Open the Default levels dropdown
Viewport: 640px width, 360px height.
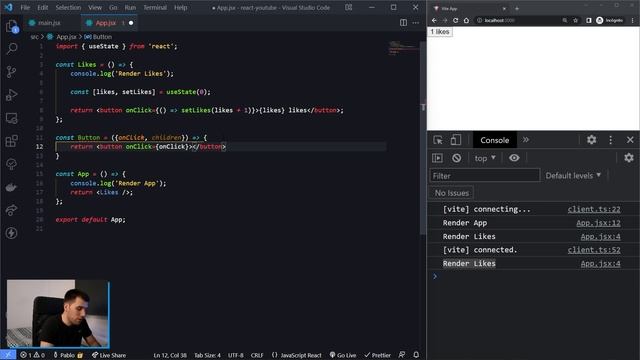(x=573, y=176)
